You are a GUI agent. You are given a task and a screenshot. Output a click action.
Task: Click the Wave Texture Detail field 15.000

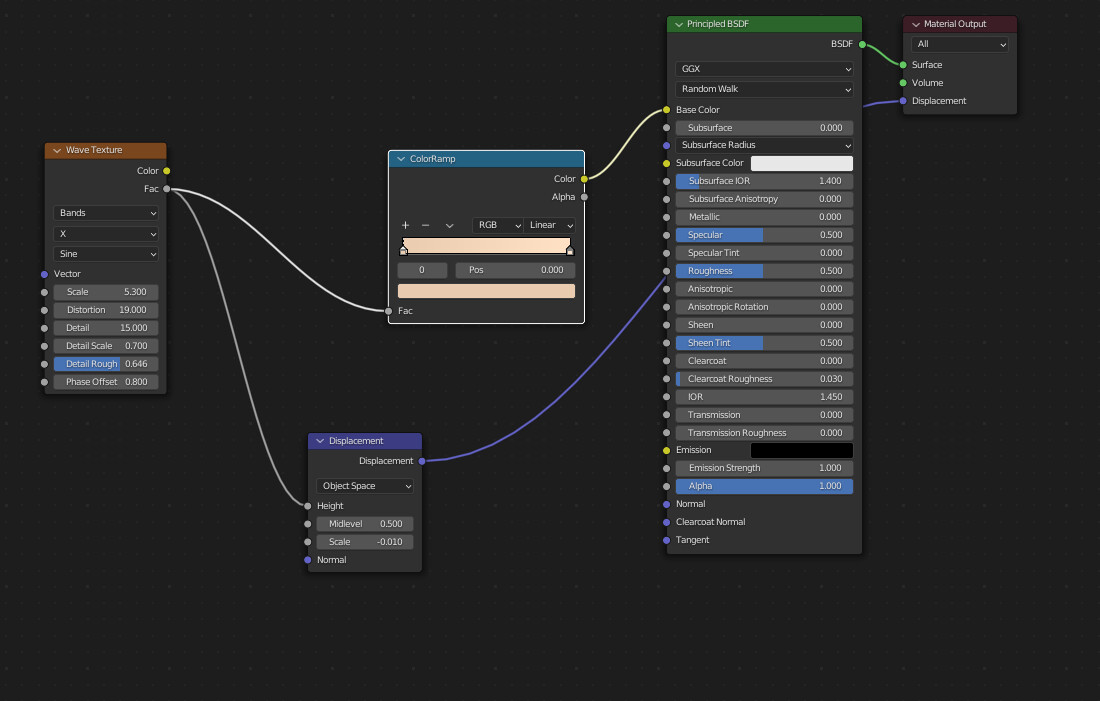[106, 328]
